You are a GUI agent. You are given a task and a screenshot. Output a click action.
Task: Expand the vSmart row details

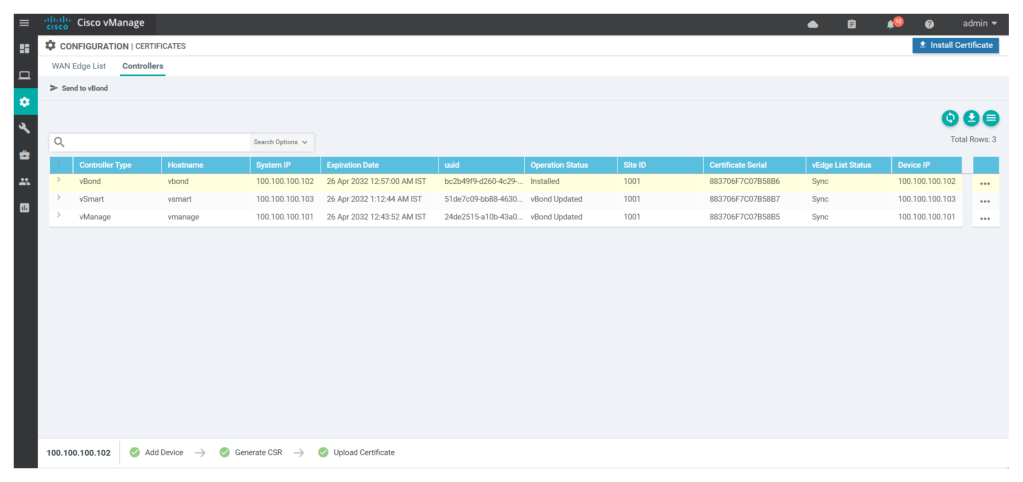click(59, 198)
